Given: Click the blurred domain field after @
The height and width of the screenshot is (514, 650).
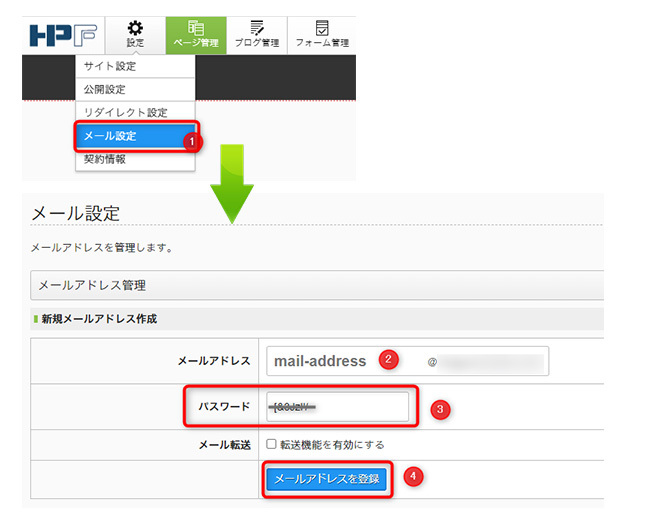Looking at the screenshot, I should [x=495, y=361].
